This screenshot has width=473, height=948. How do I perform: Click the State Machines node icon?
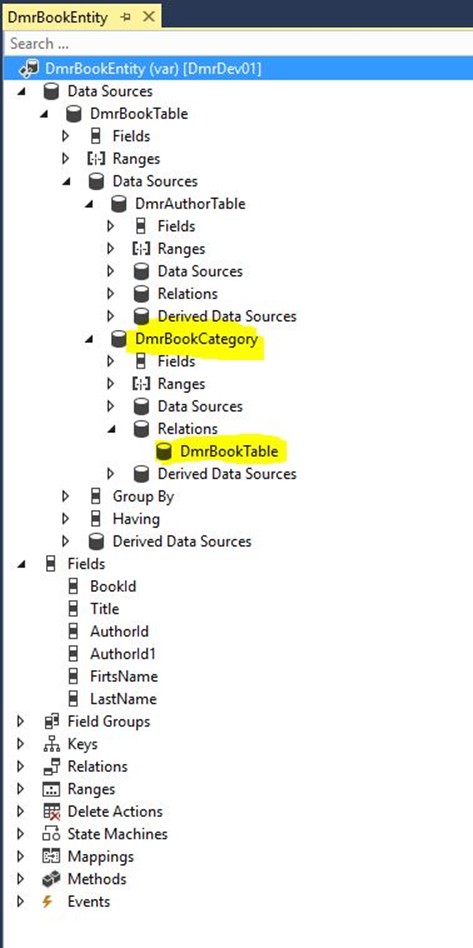coord(51,834)
